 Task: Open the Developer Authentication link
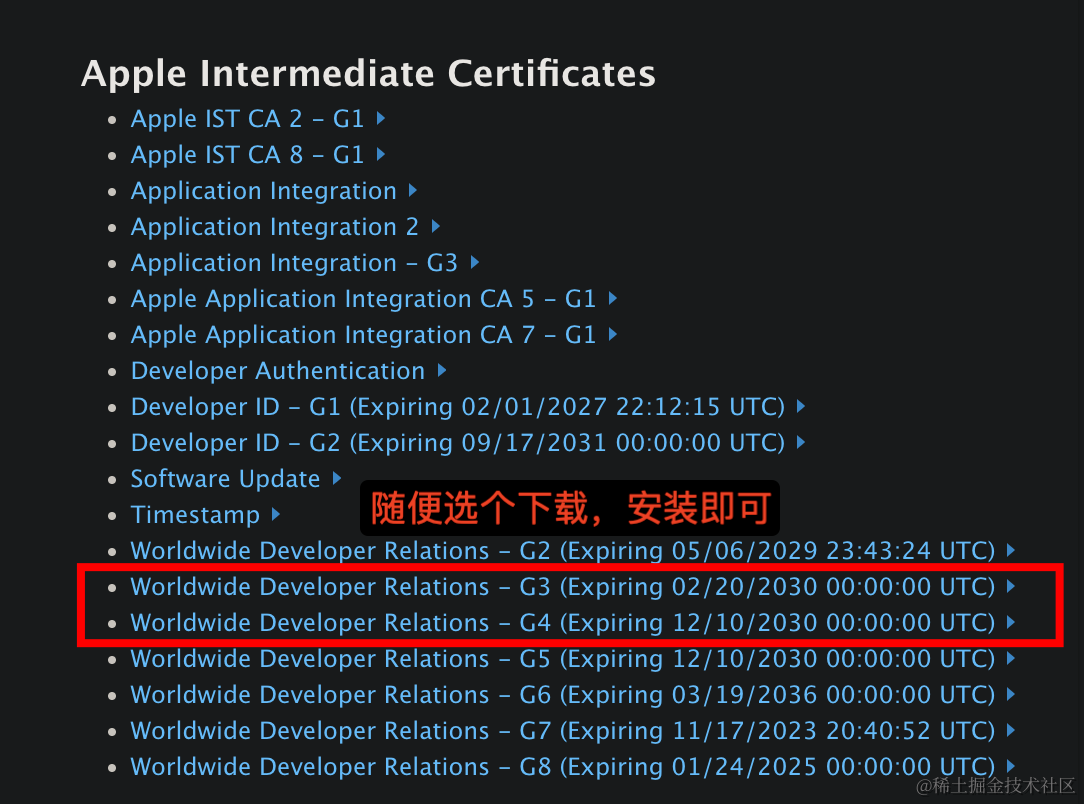point(278,371)
